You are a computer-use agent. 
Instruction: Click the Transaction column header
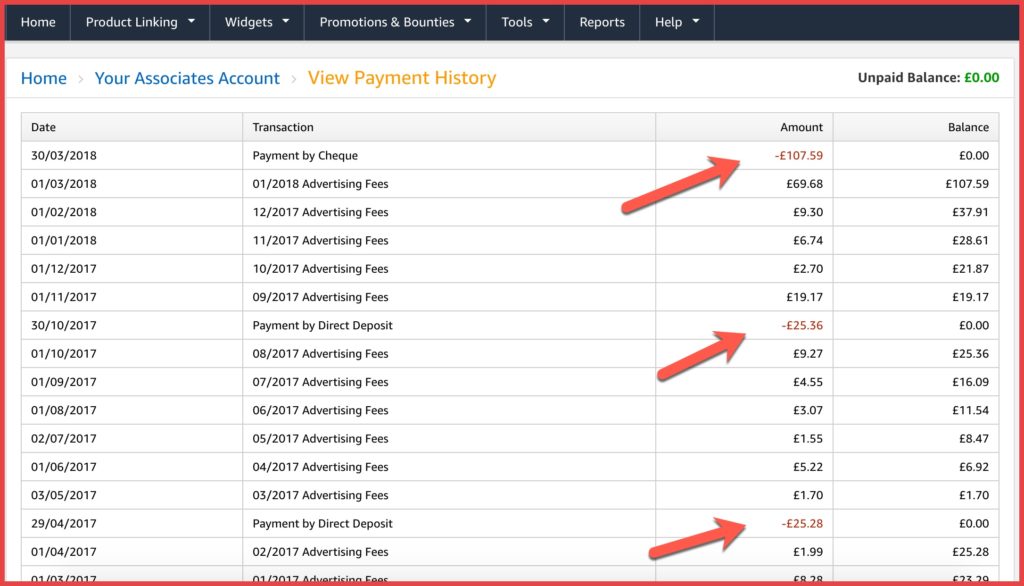coord(449,127)
